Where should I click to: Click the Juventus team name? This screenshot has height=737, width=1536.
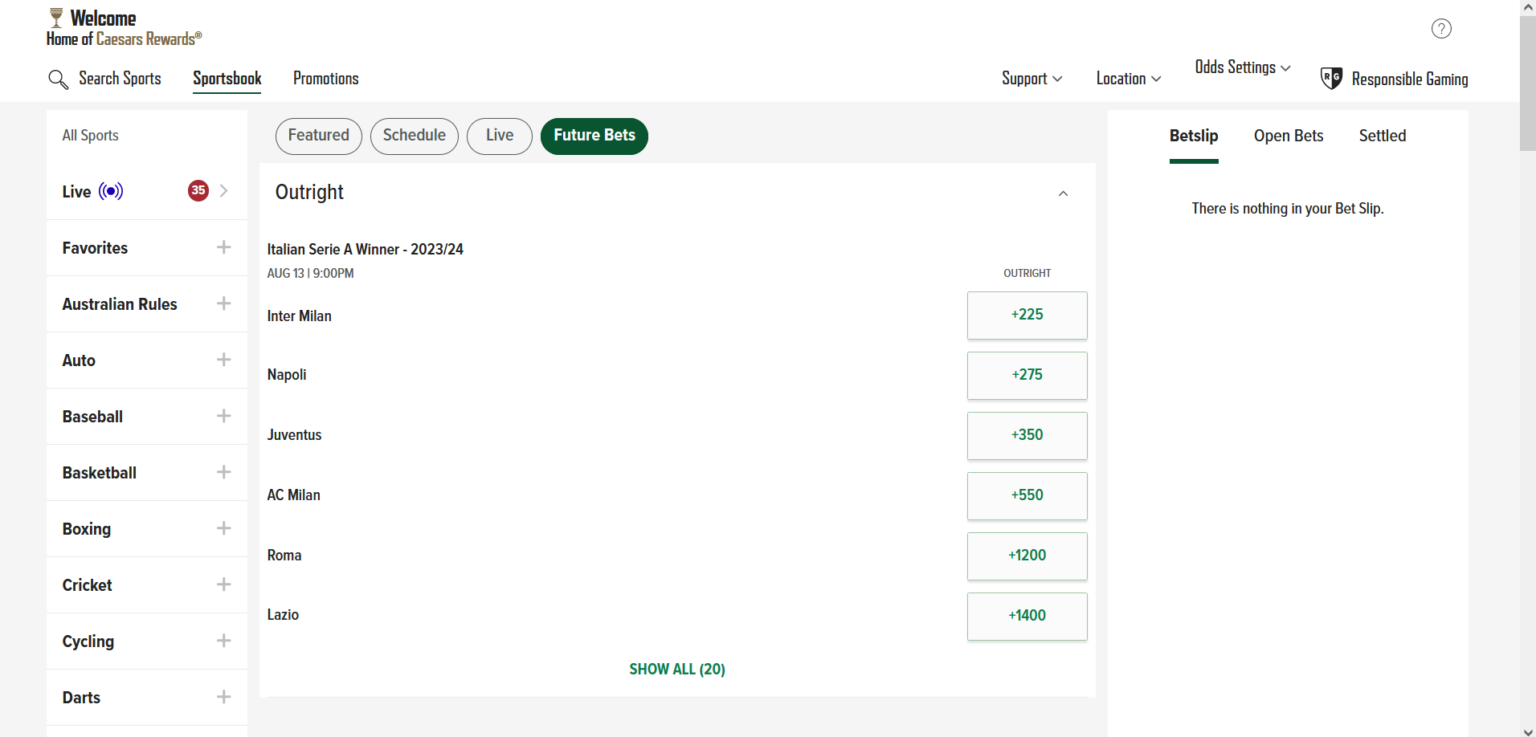tap(294, 435)
